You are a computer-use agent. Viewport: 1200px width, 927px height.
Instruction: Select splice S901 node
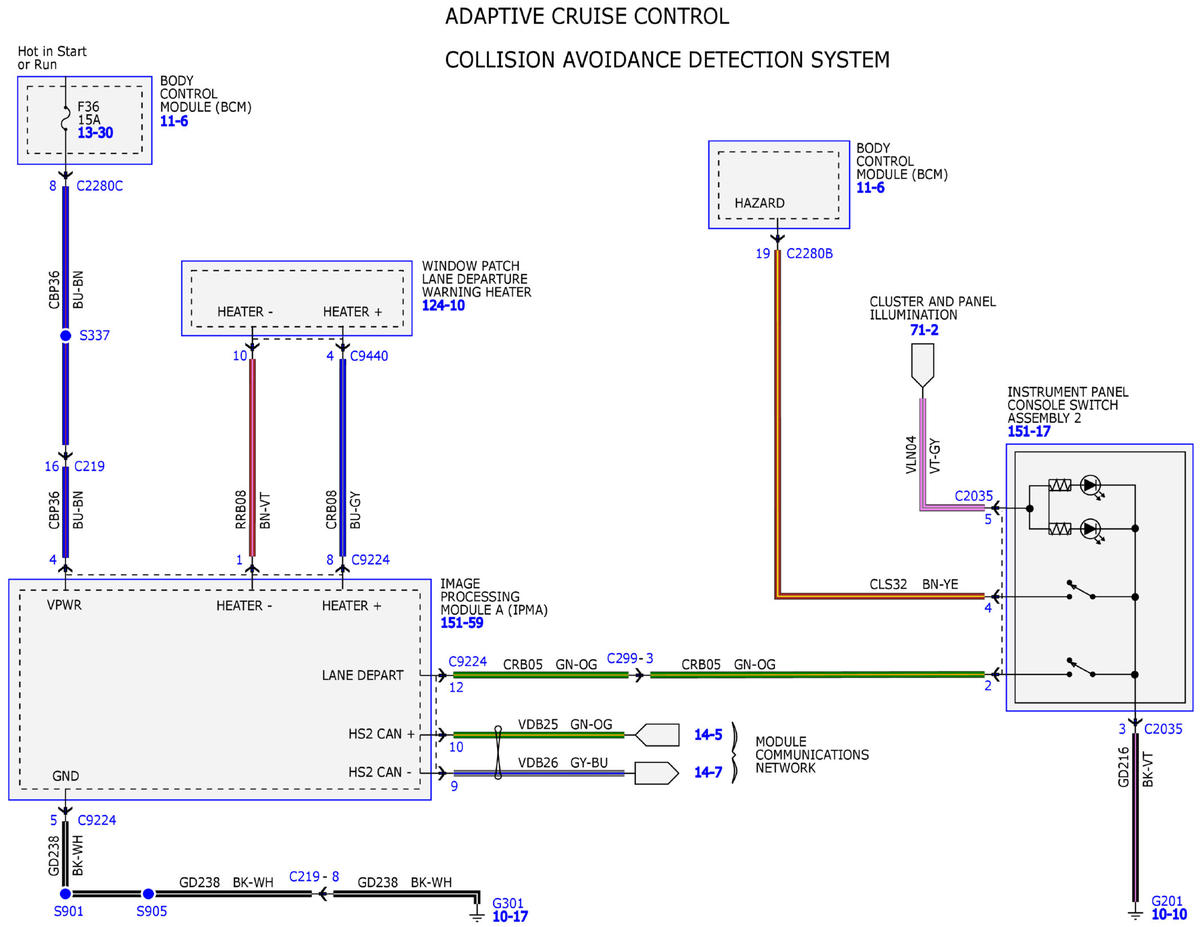point(66,893)
